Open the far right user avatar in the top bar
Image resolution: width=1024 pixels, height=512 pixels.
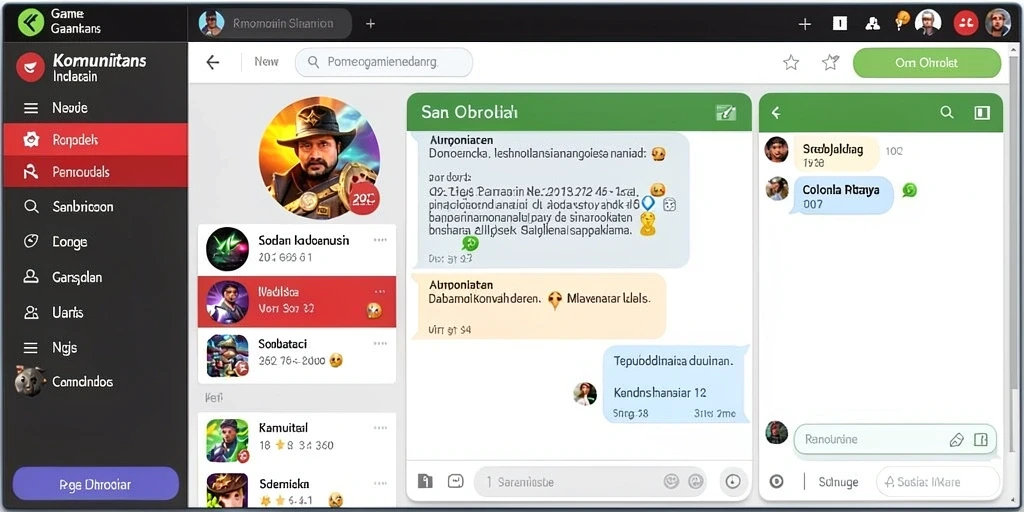998,23
